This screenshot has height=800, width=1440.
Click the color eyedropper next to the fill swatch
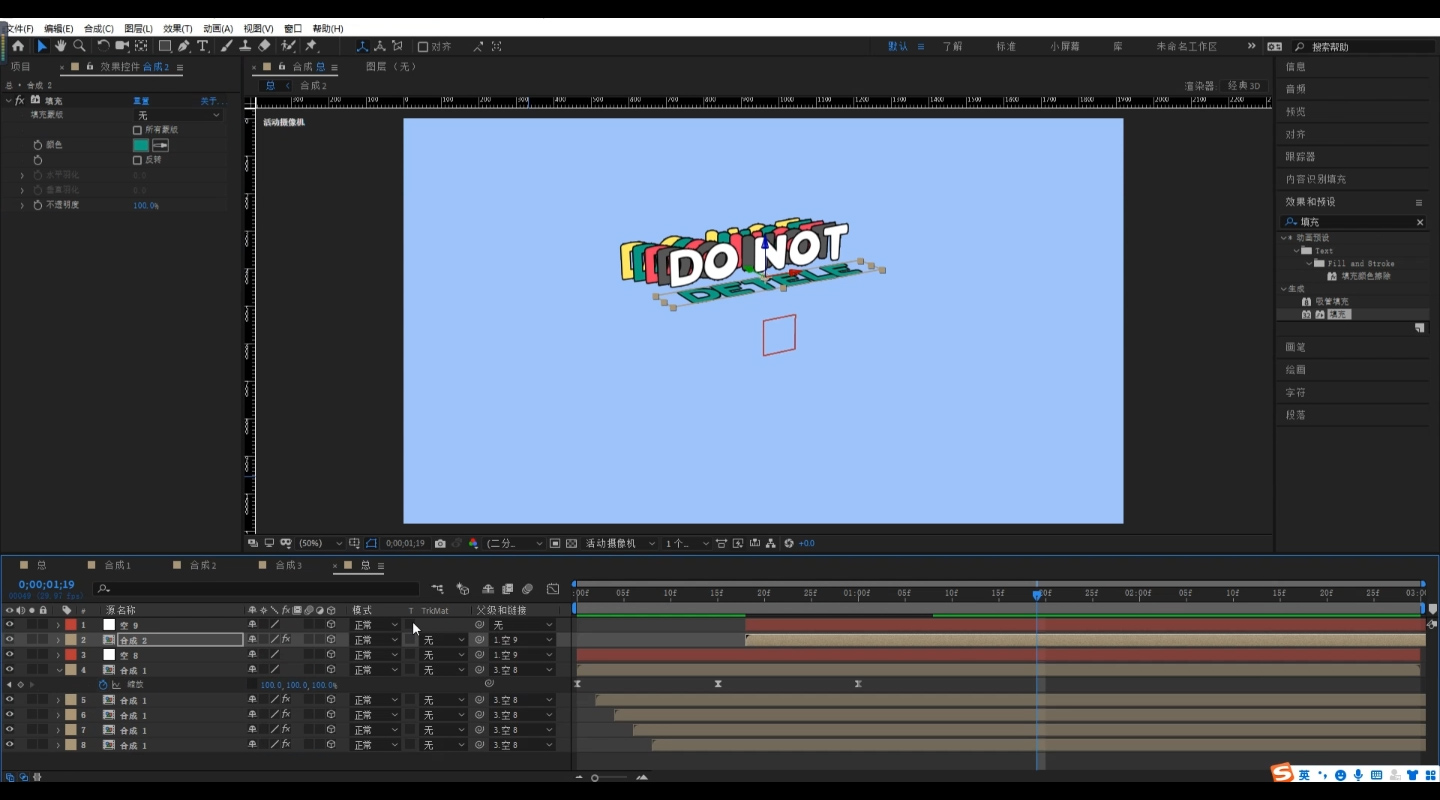tap(160, 145)
